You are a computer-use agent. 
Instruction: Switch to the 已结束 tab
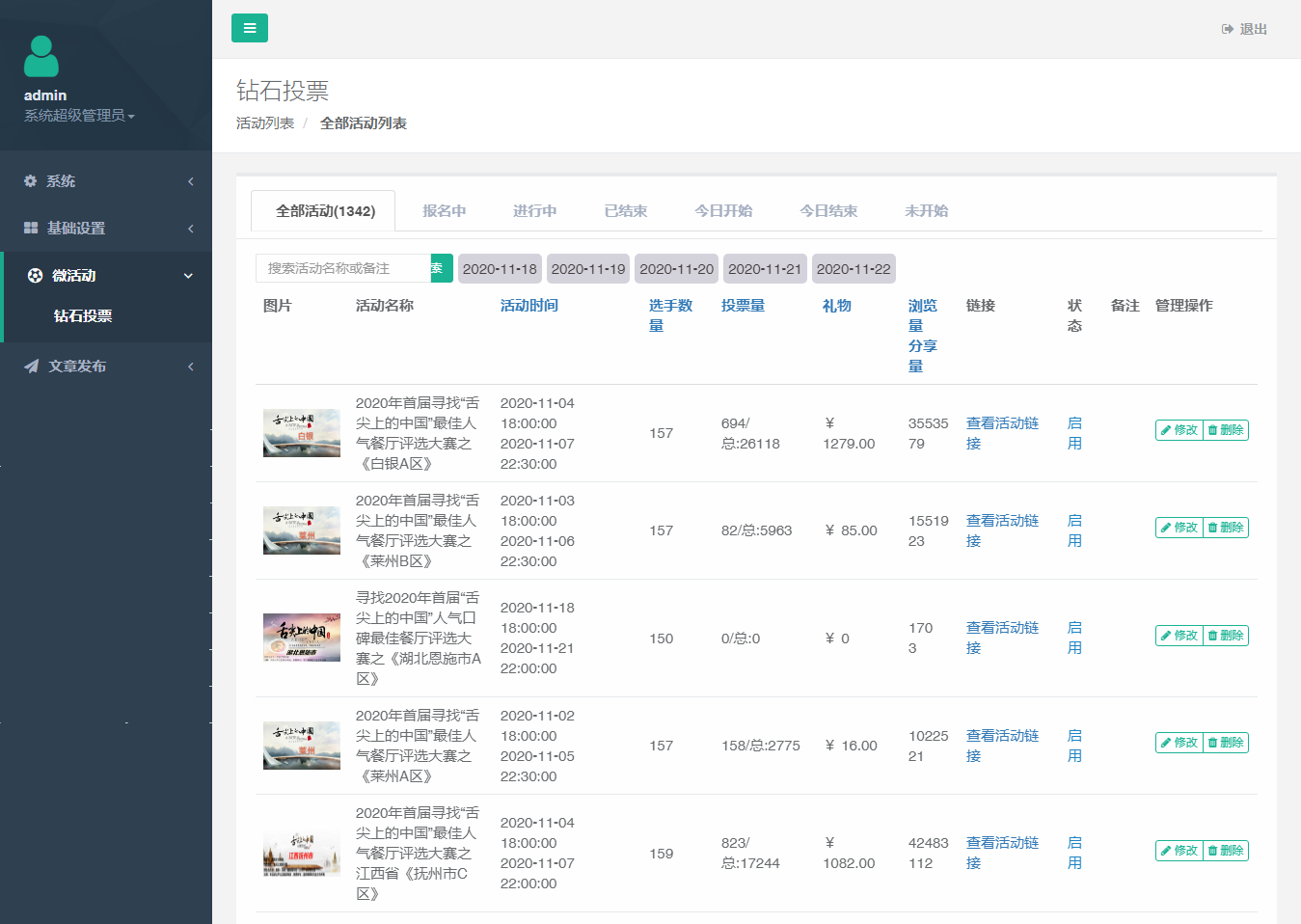pyautogui.click(x=625, y=211)
